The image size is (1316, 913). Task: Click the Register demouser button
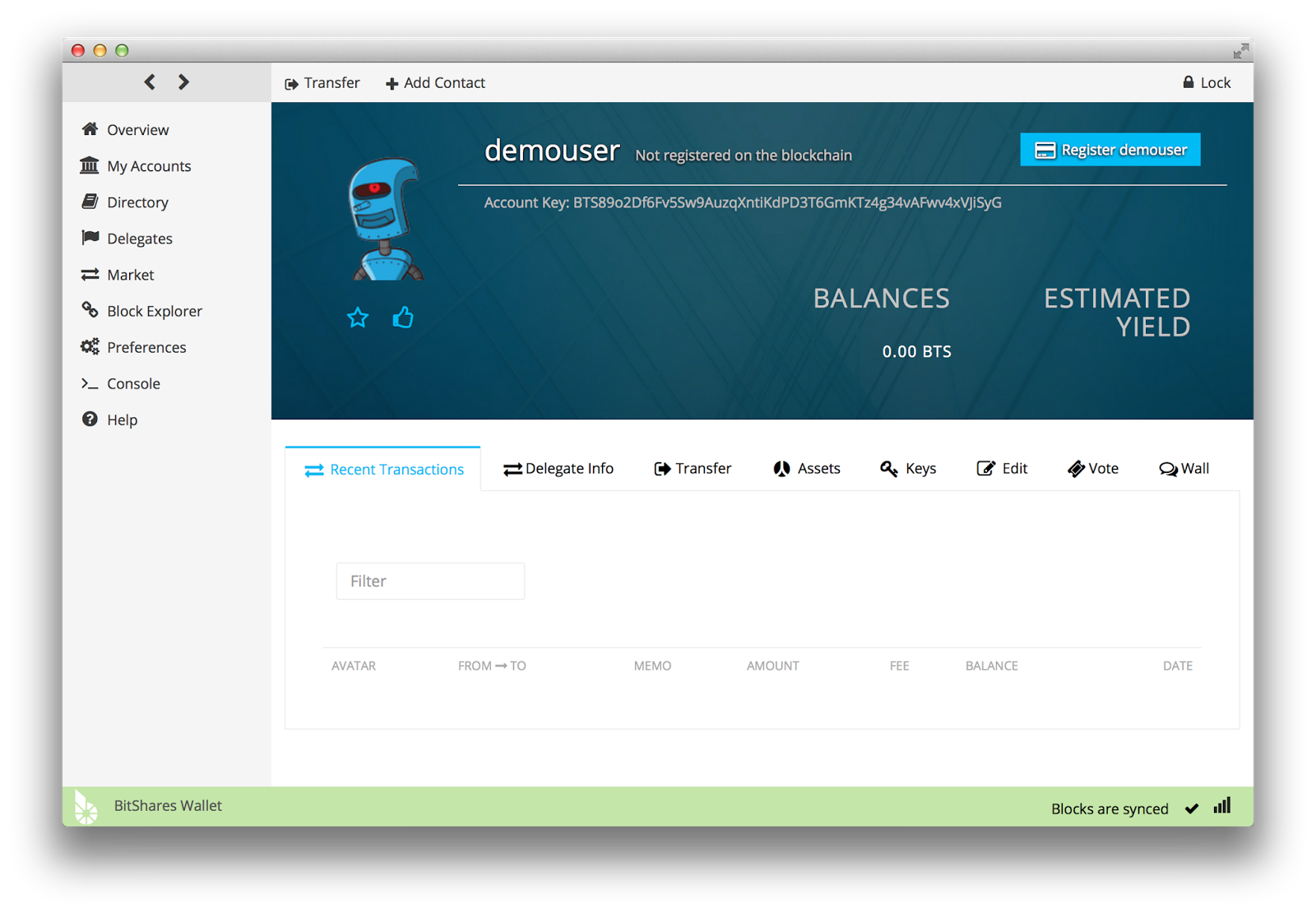[x=1110, y=150]
